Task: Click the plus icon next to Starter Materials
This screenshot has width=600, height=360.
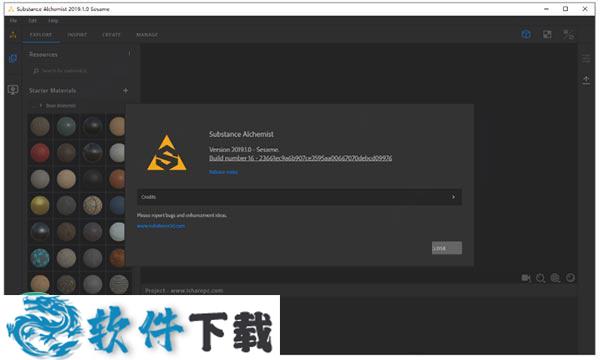Action: coord(126,91)
